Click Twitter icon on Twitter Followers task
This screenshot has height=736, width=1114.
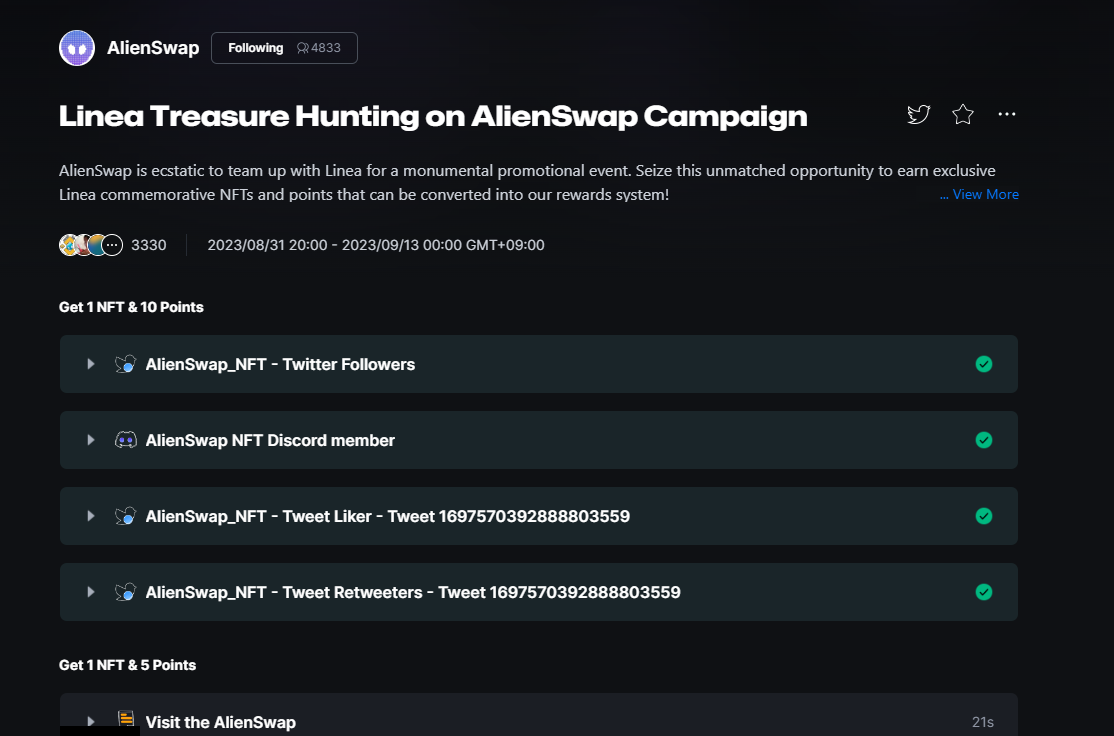tap(126, 364)
